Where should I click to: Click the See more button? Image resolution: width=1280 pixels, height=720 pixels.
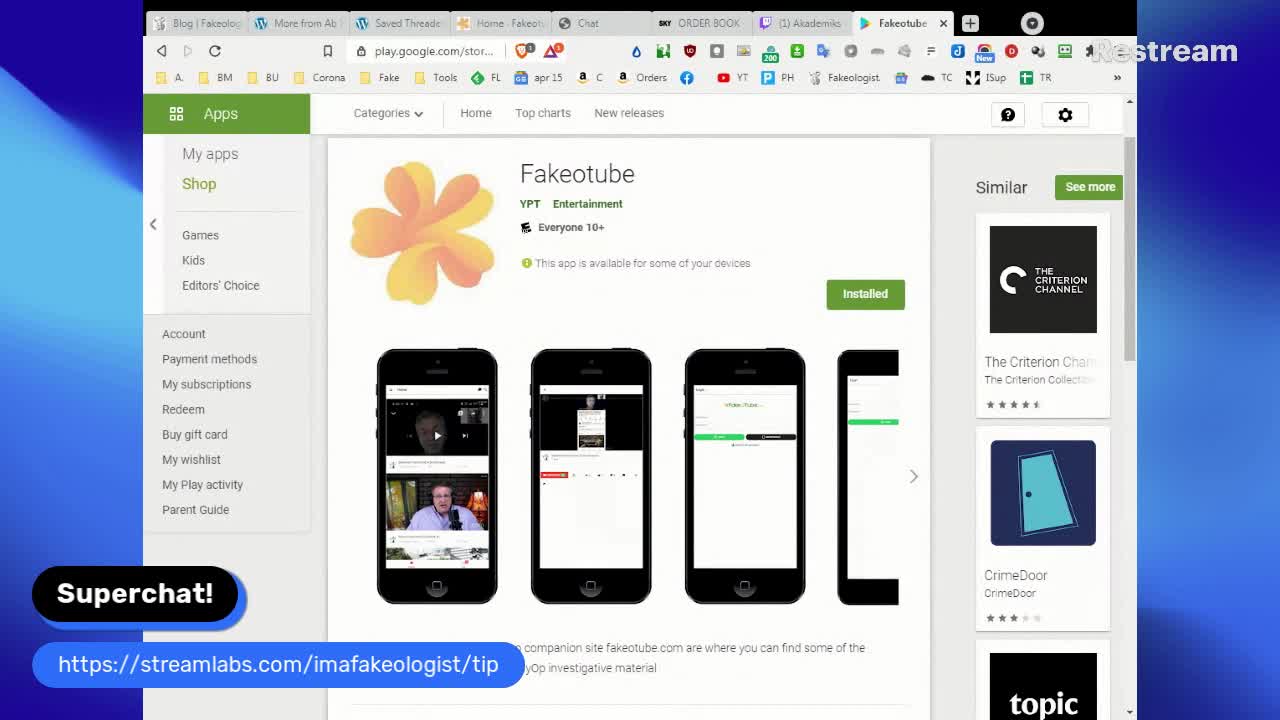pyautogui.click(x=1089, y=187)
